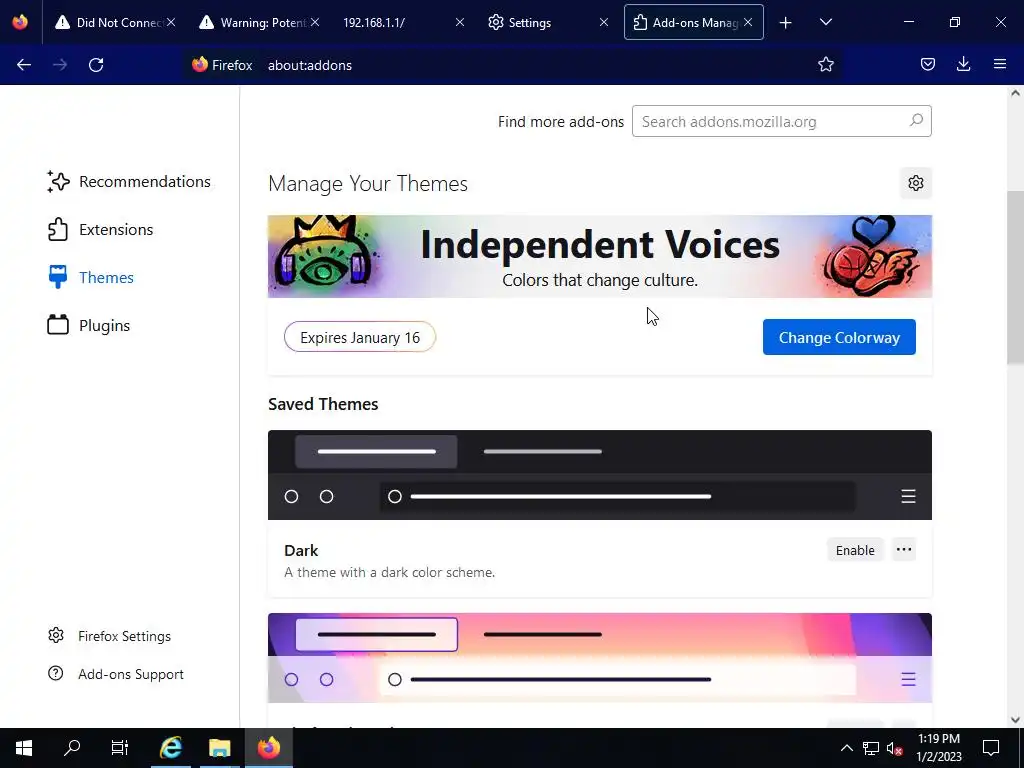The width and height of the screenshot is (1024, 768).
Task: Open the Extensions category
Action: (x=101, y=230)
